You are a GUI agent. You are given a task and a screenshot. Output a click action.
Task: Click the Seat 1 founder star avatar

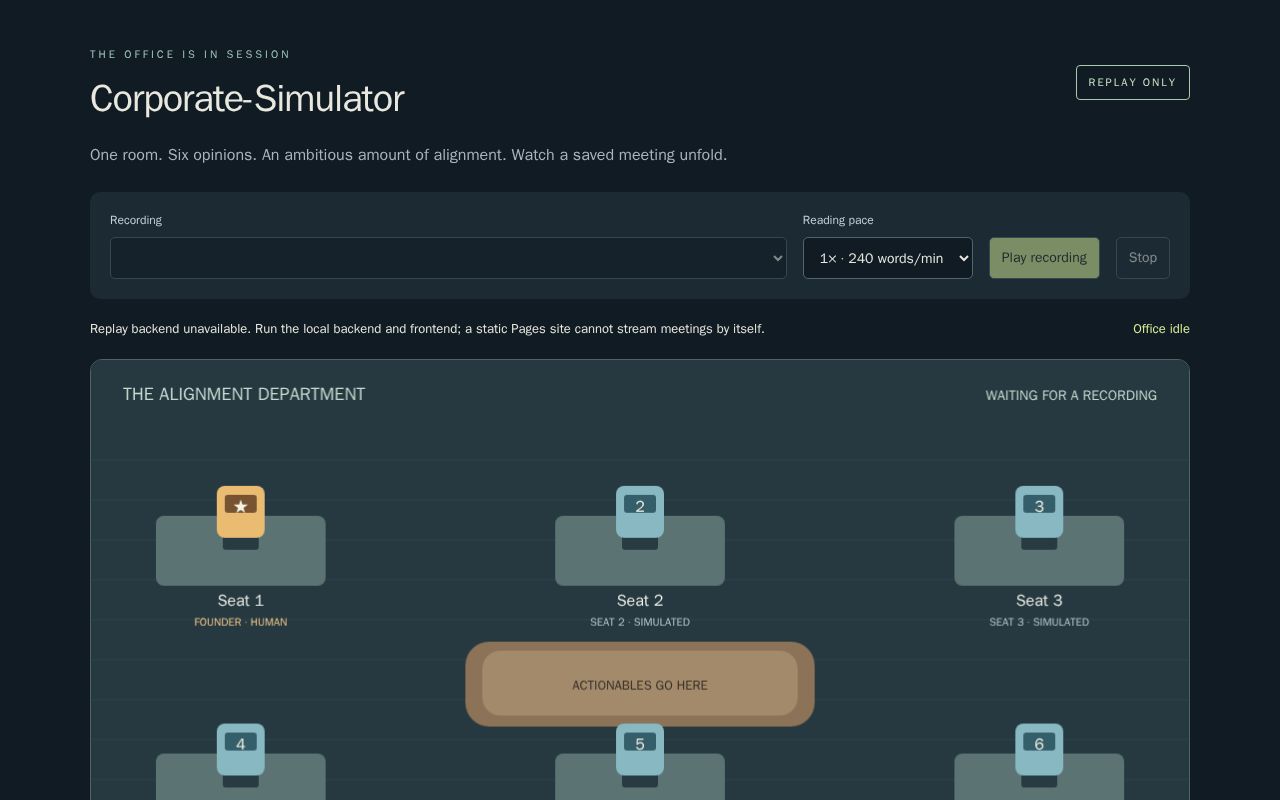click(241, 512)
